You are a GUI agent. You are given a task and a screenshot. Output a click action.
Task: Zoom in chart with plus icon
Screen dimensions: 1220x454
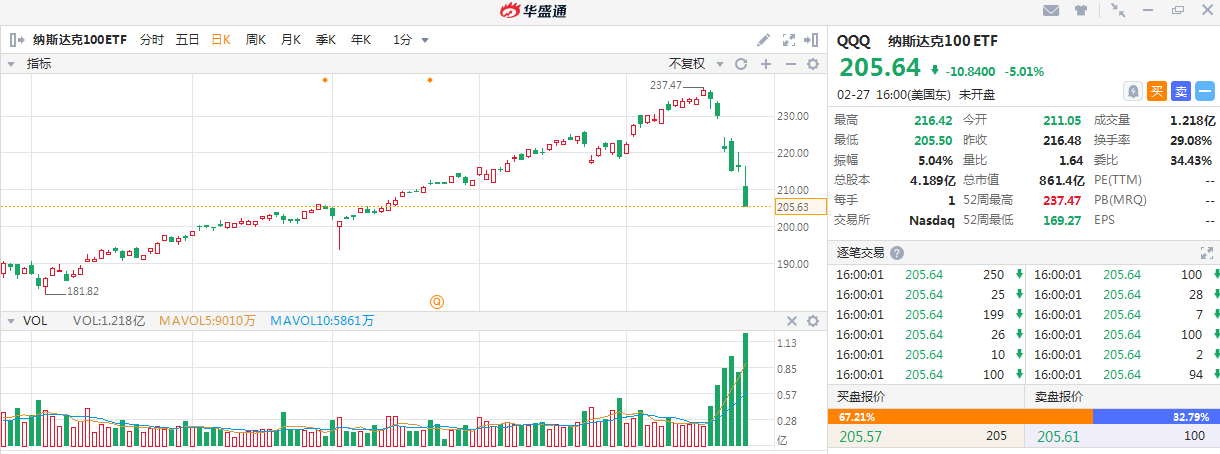click(765, 64)
